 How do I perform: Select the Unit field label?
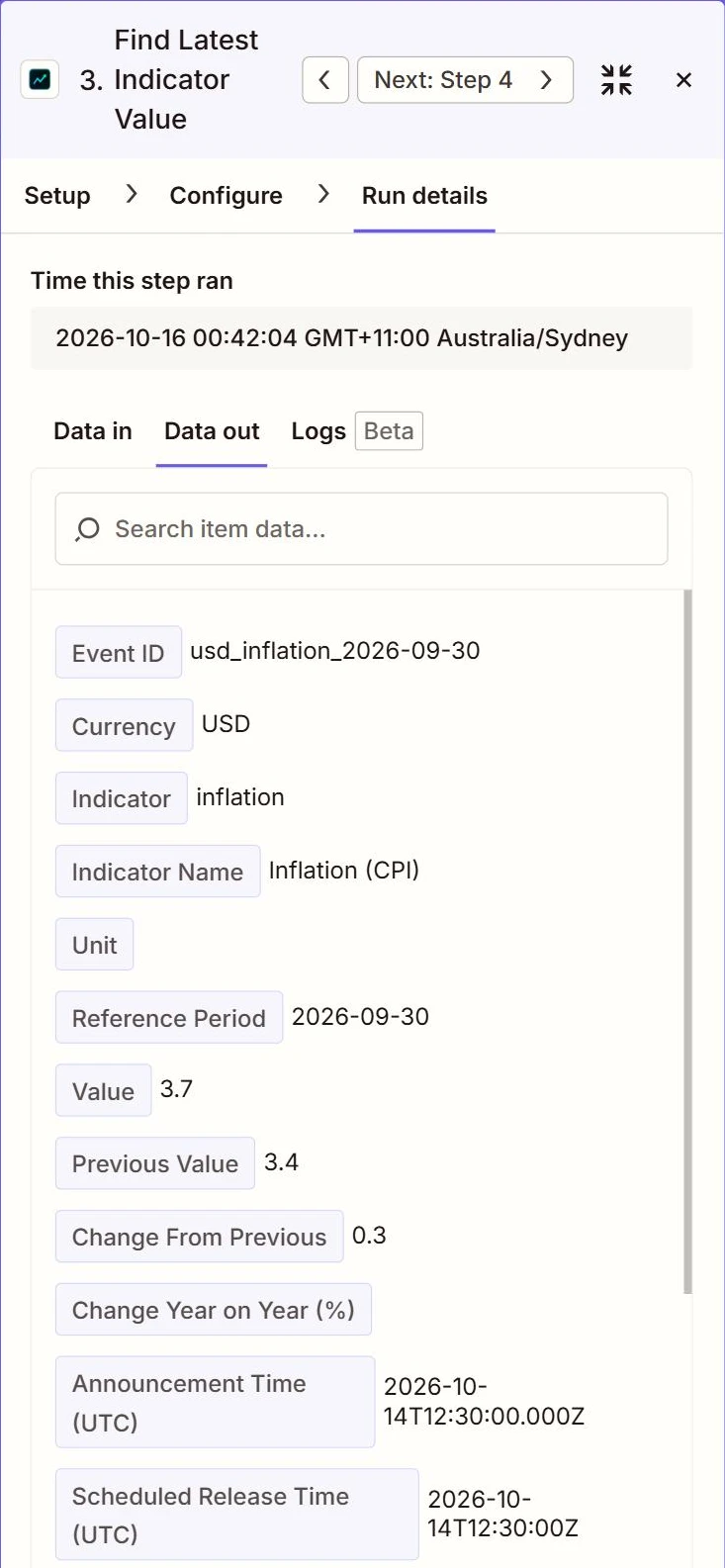click(95, 945)
